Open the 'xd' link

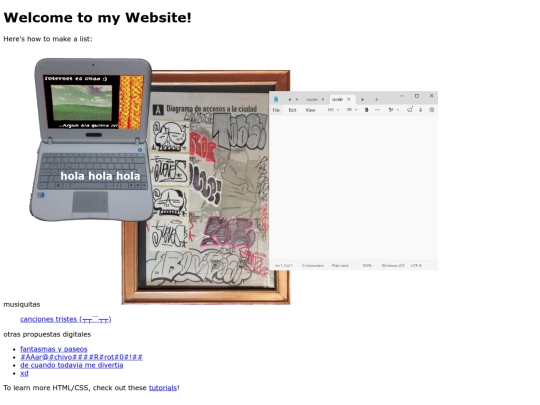click(24, 373)
